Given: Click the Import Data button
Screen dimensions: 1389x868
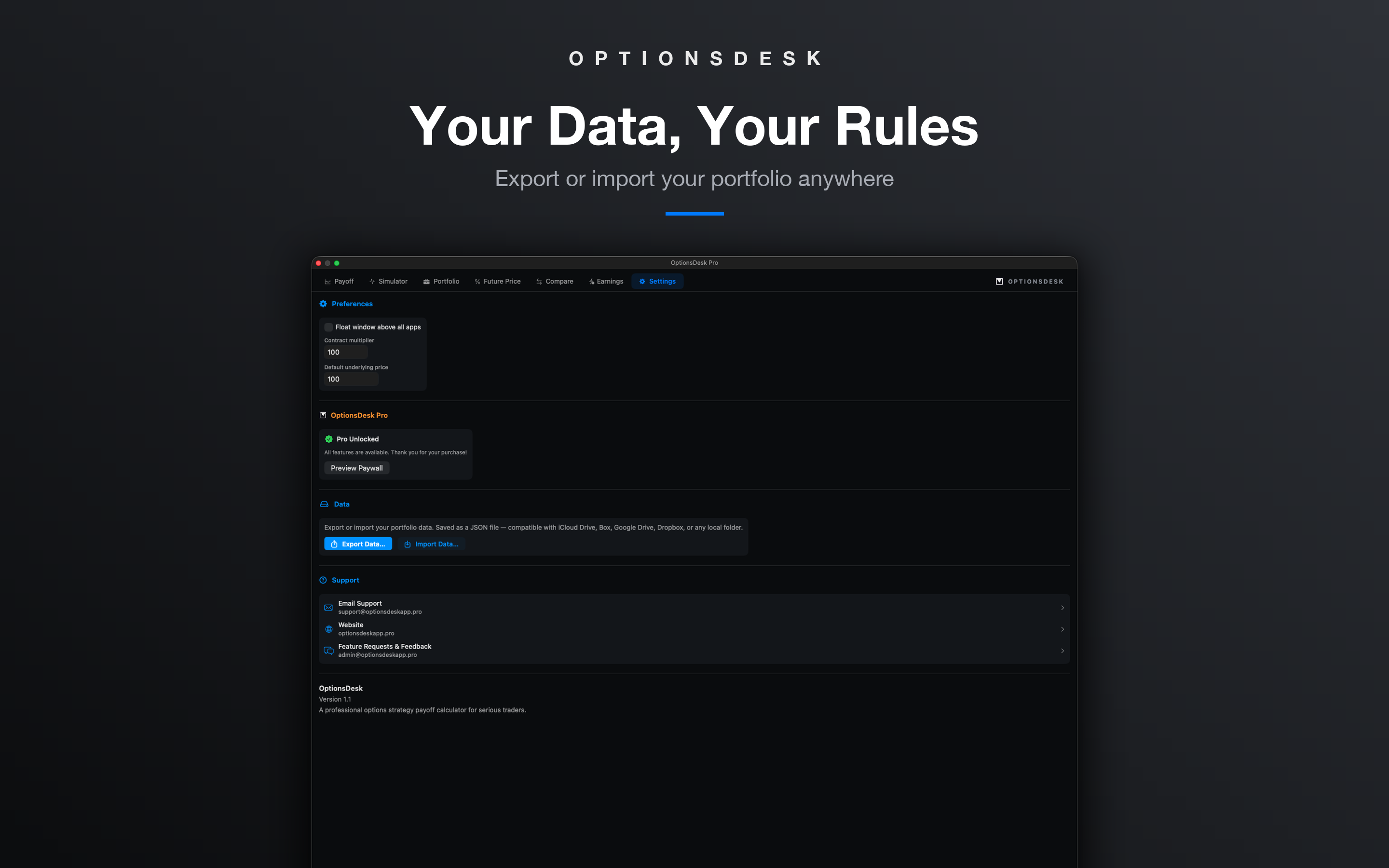Looking at the screenshot, I should 431,543.
